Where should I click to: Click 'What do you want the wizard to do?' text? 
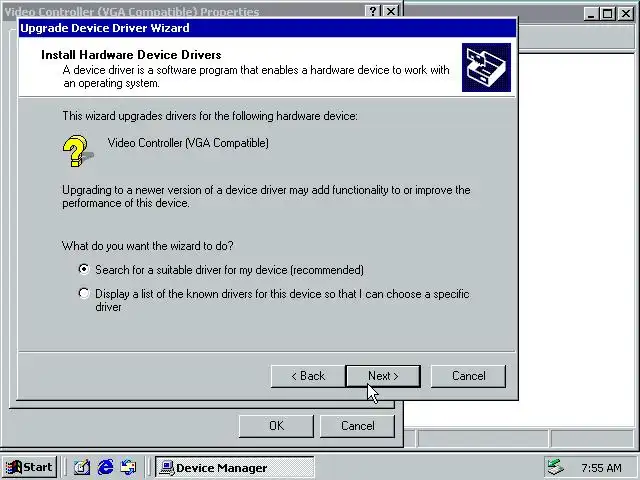click(147, 246)
